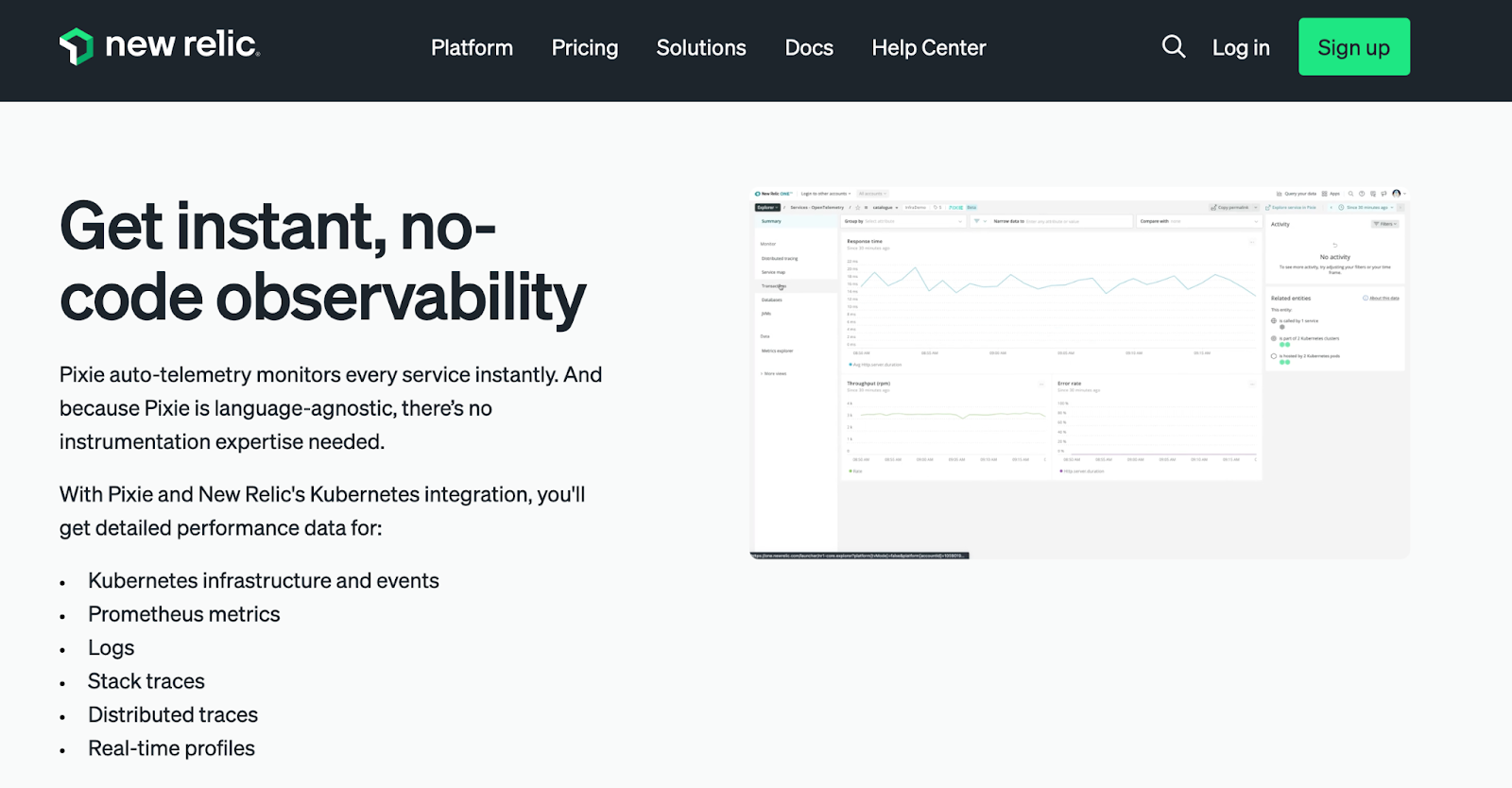Click the green Sign up button
1512x788 pixels.
[1353, 46]
